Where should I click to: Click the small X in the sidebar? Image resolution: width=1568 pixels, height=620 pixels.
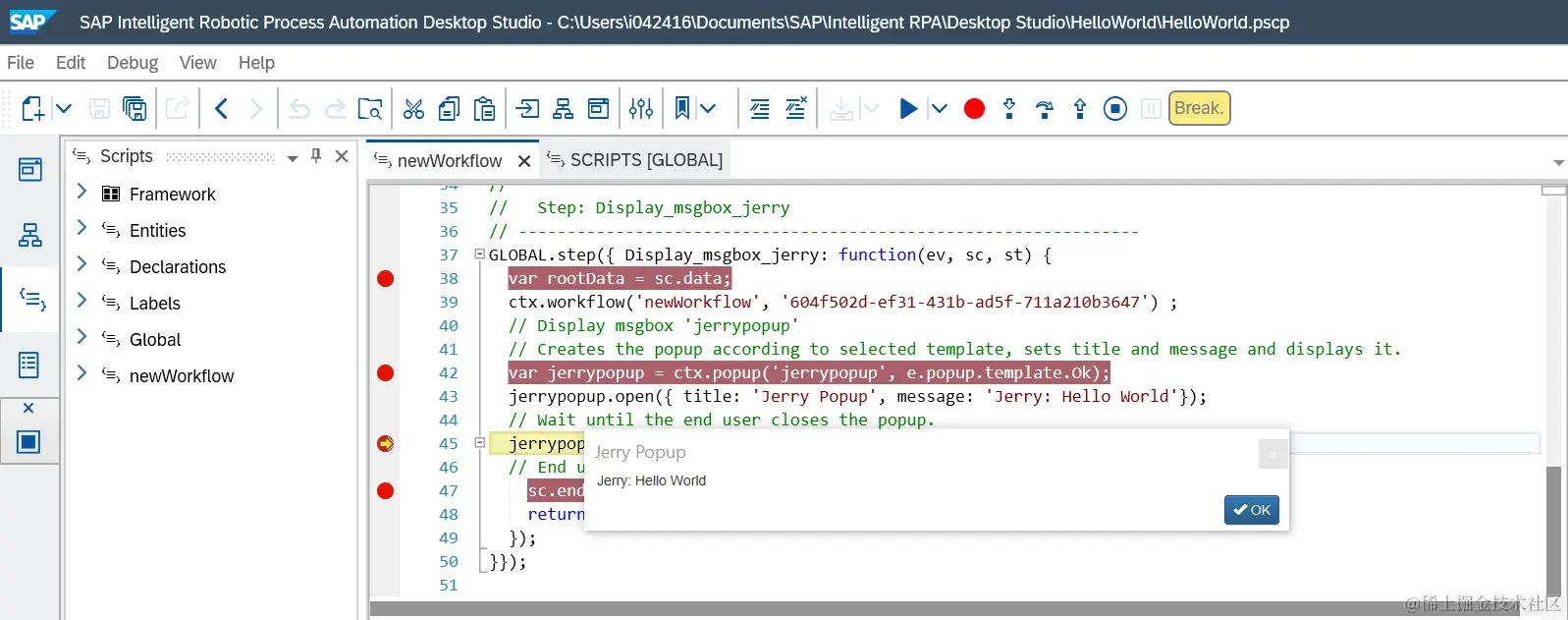(x=28, y=408)
